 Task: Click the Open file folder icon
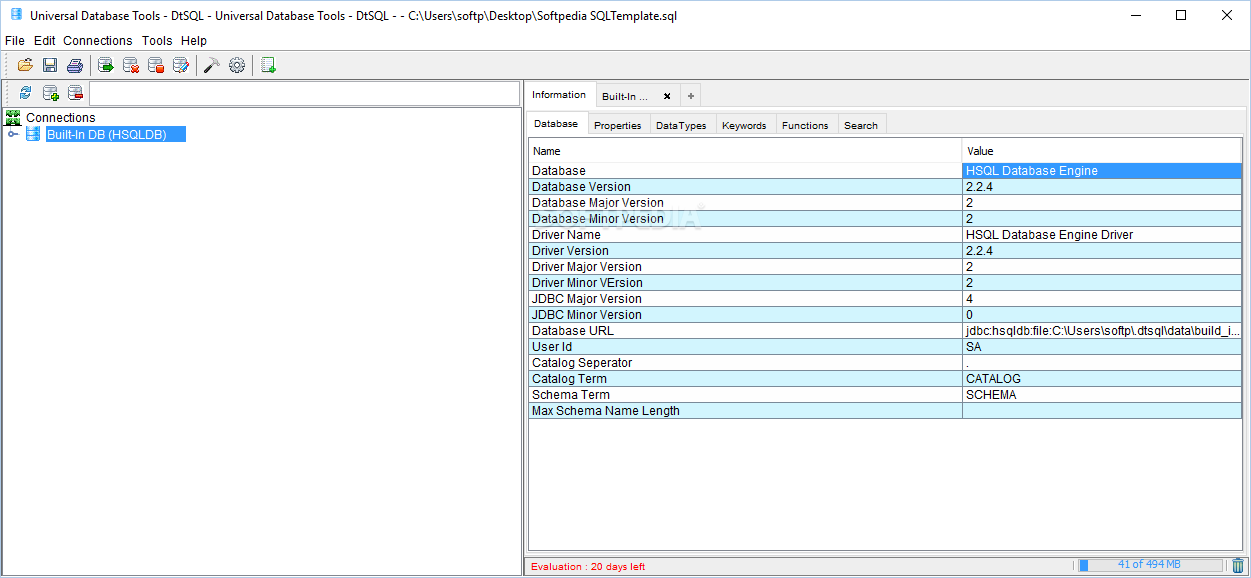pyautogui.click(x=25, y=65)
